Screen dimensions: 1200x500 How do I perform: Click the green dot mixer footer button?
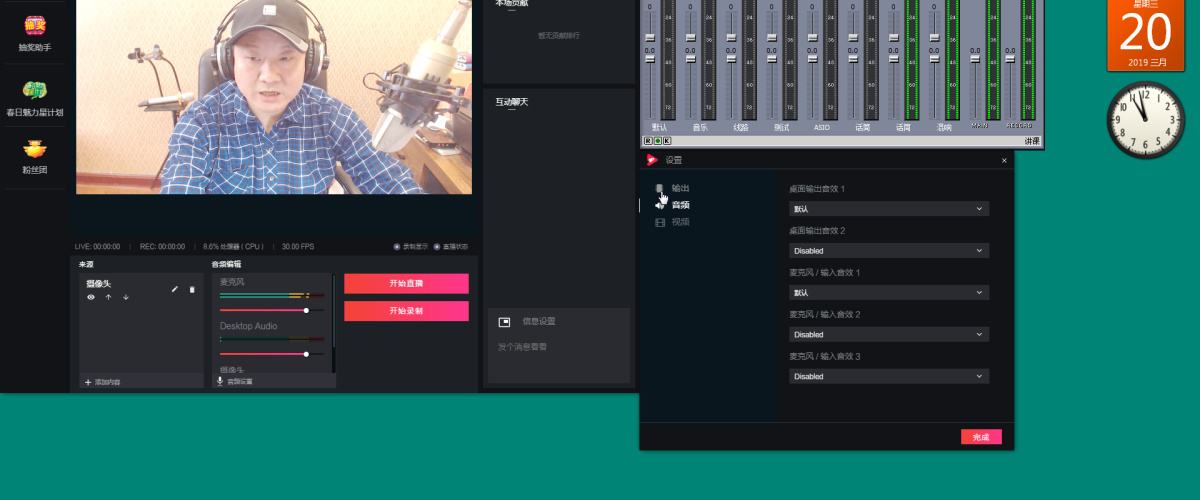(657, 142)
